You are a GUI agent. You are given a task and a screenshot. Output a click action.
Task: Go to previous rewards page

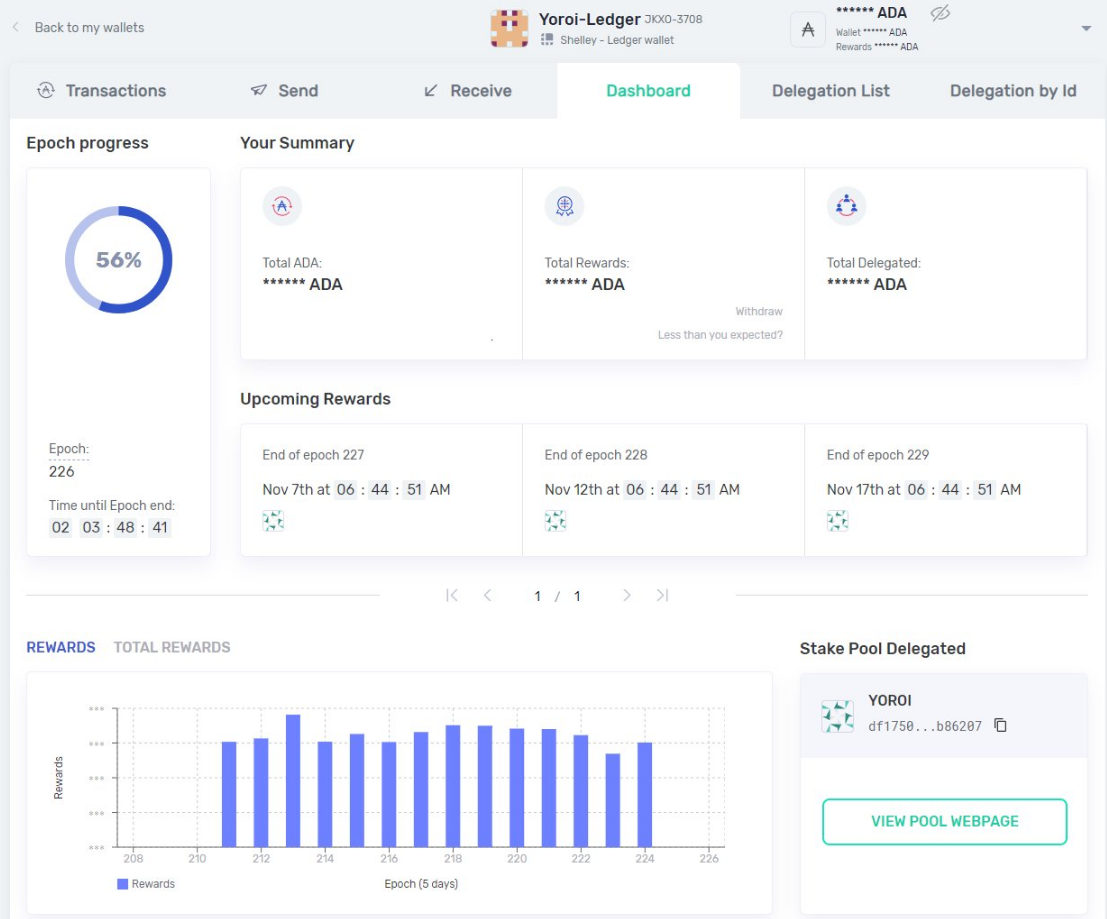[x=487, y=595]
